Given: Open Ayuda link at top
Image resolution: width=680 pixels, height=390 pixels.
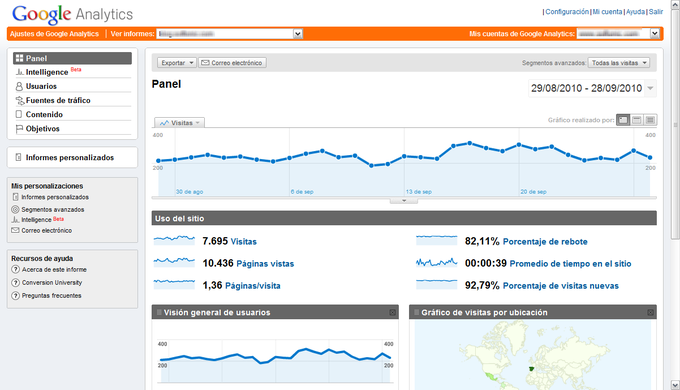Looking at the screenshot, I should pos(635,12).
